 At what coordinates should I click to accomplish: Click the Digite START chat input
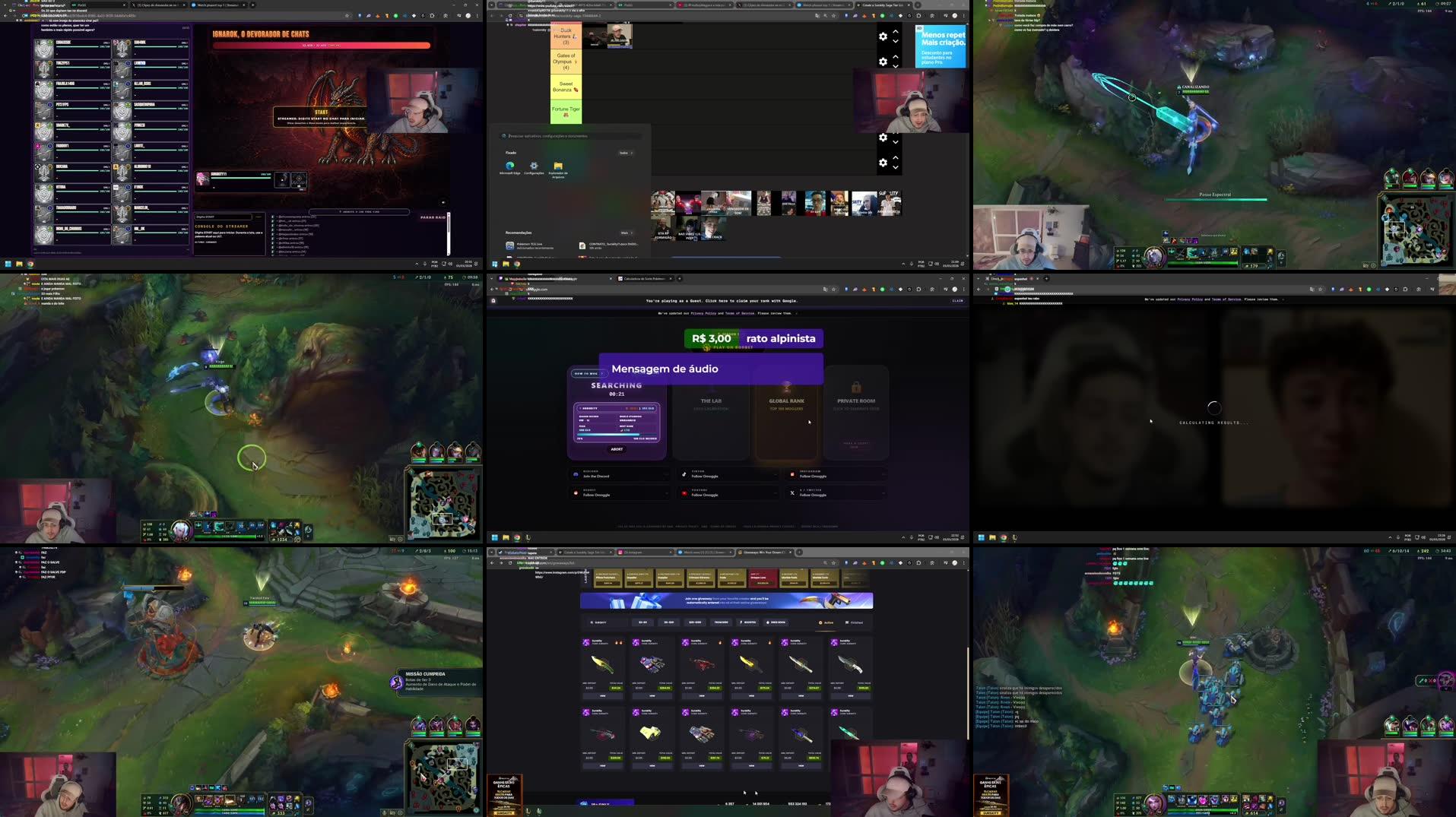point(223,217)
